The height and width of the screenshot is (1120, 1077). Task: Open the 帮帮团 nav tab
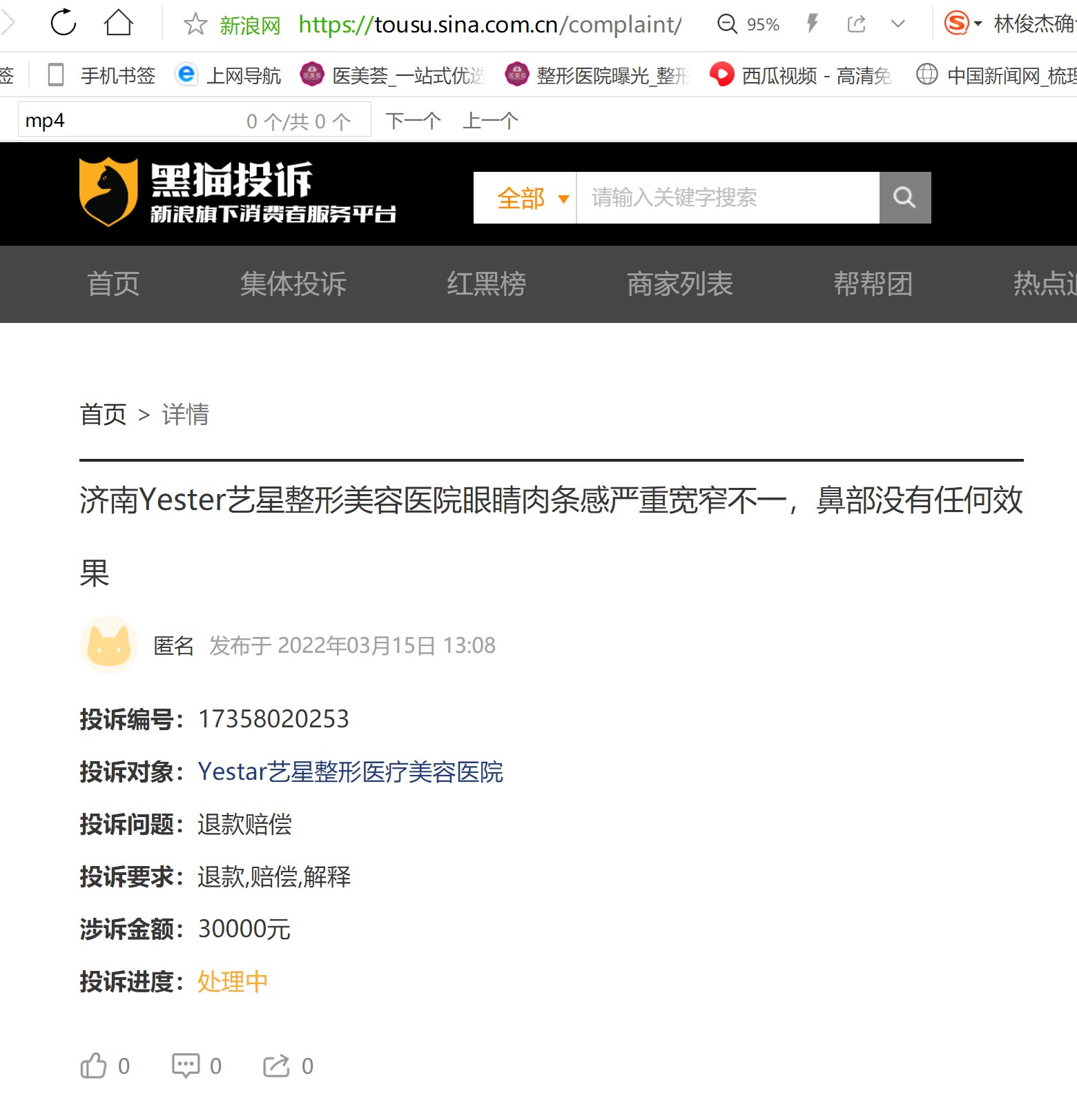873,284
